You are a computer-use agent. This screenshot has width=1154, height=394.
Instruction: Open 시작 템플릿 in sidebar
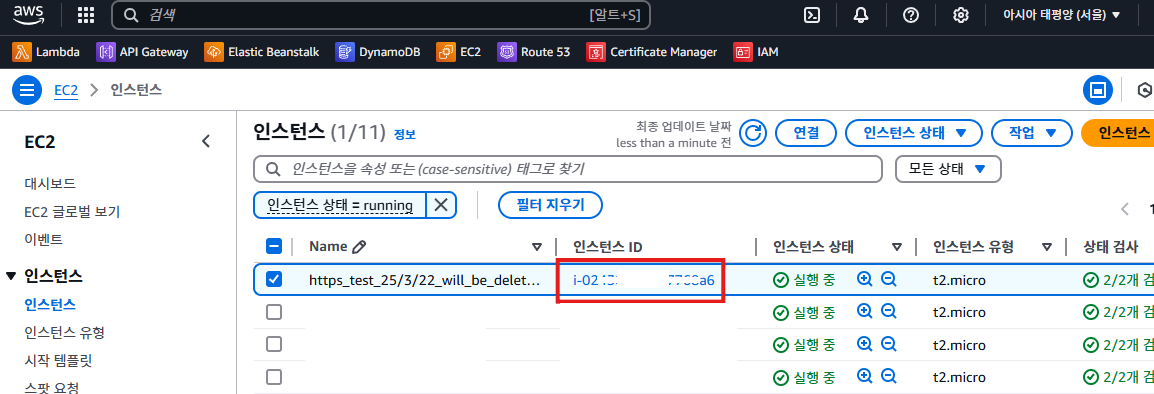[58, 361]
